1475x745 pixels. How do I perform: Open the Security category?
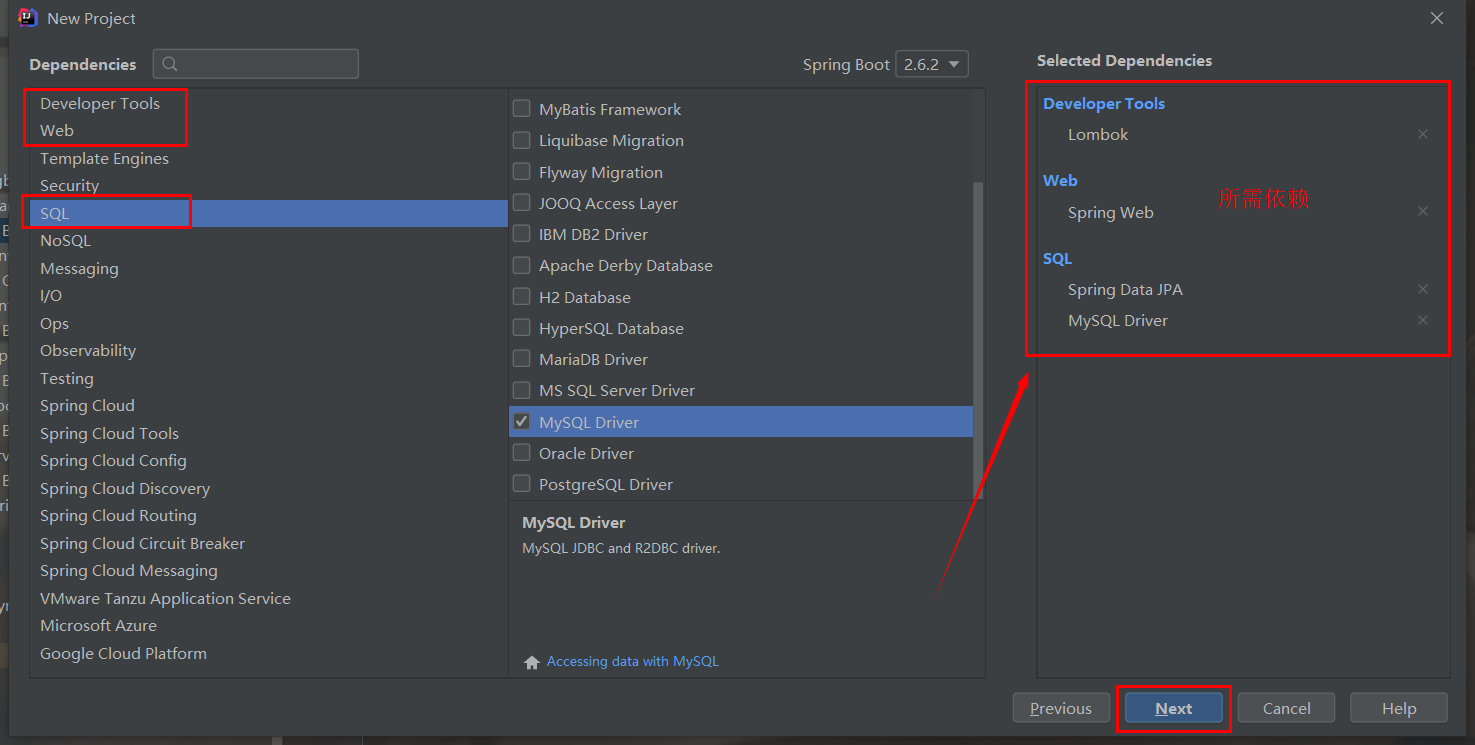point(269,185)
